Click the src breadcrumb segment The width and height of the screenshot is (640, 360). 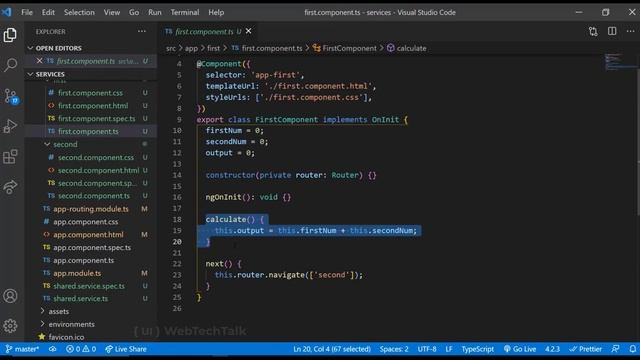[x=171, y=48]
